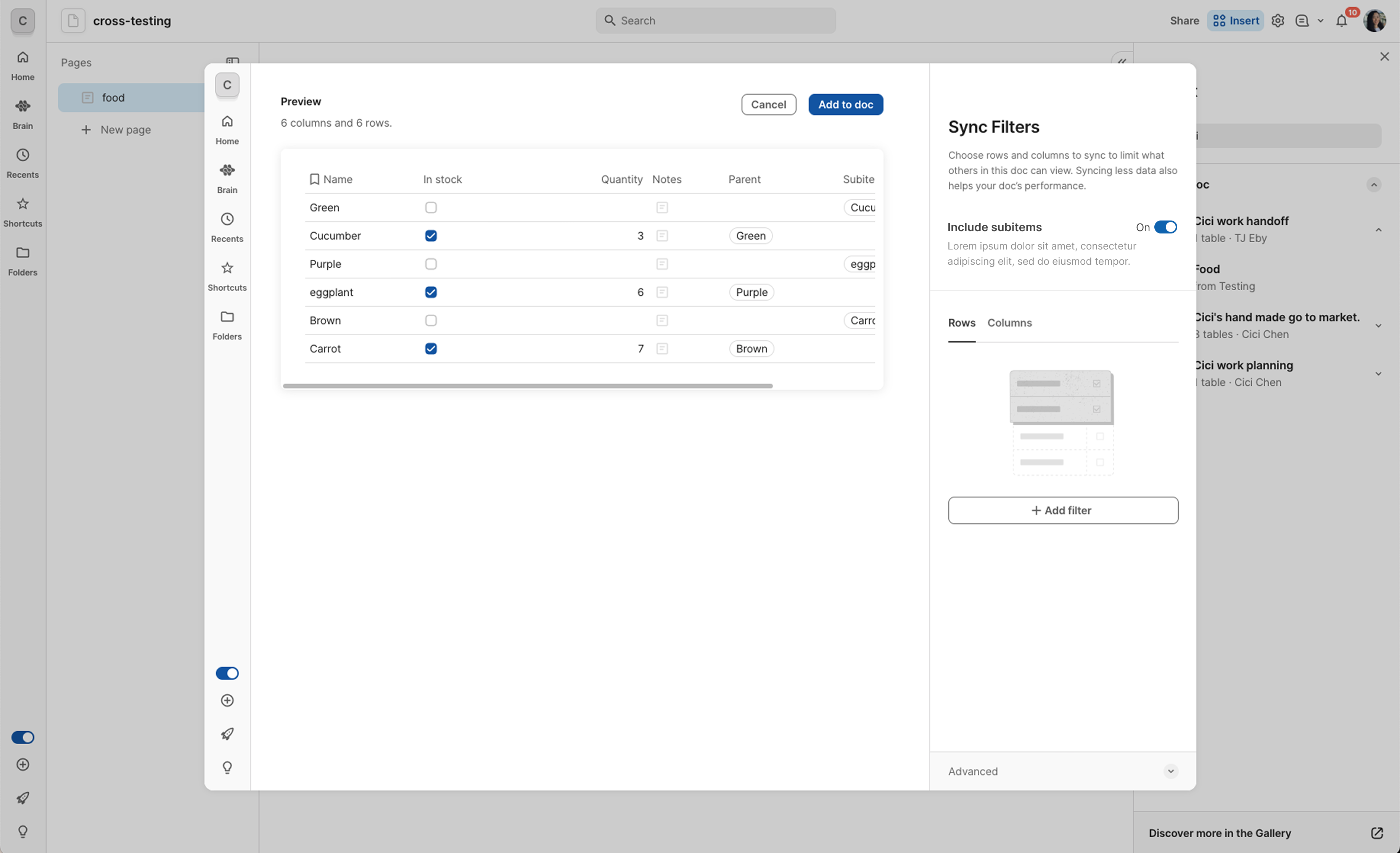
Task: Open Shortcuts star icon in the modal sidebar
Action: (x=227, y=268)
